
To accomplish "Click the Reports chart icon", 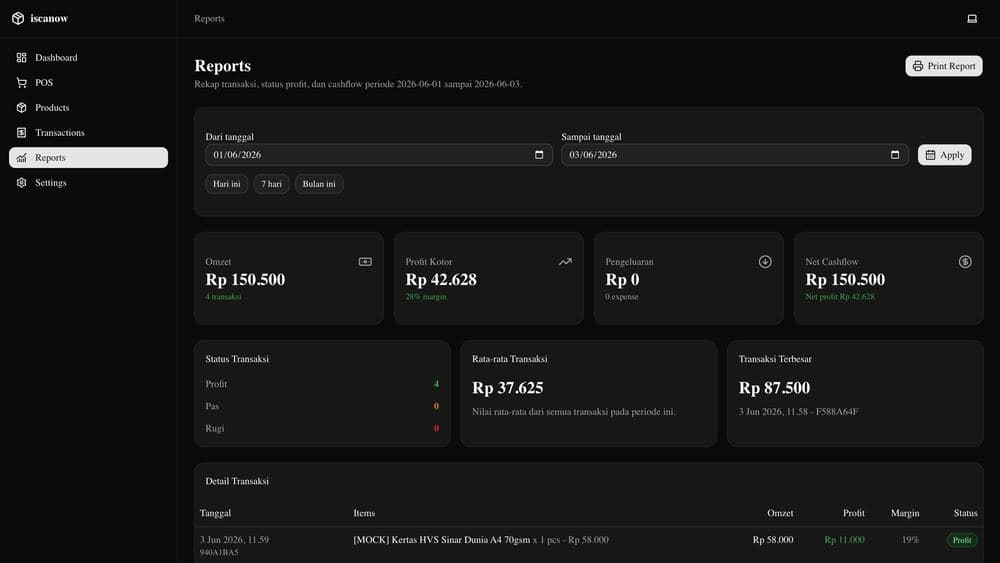I will coord(22,157).
